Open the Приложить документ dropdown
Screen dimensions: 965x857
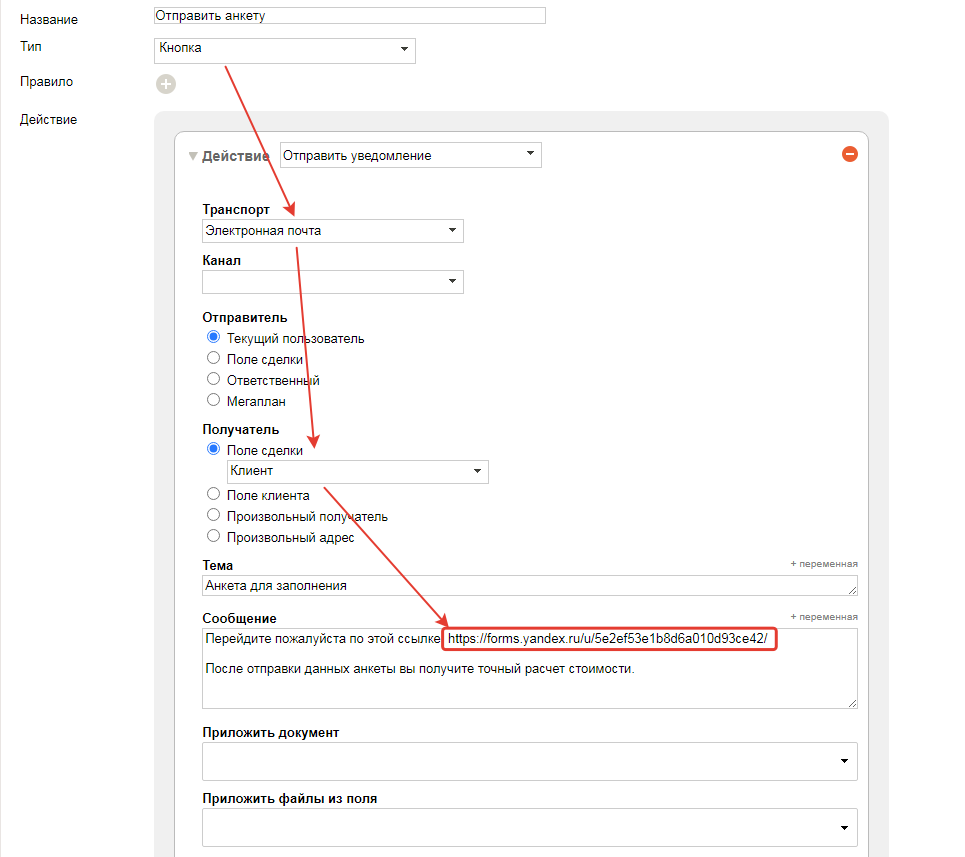(x=529, y=762)
